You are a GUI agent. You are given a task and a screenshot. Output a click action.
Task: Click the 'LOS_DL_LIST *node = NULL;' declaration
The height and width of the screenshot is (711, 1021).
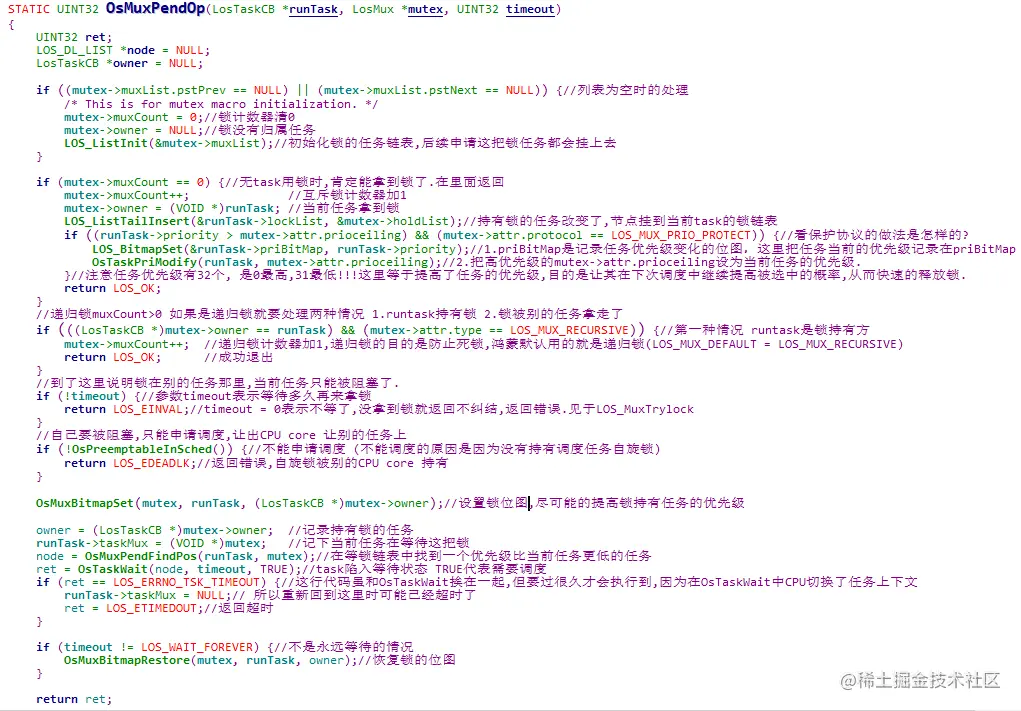coord(122,50)
